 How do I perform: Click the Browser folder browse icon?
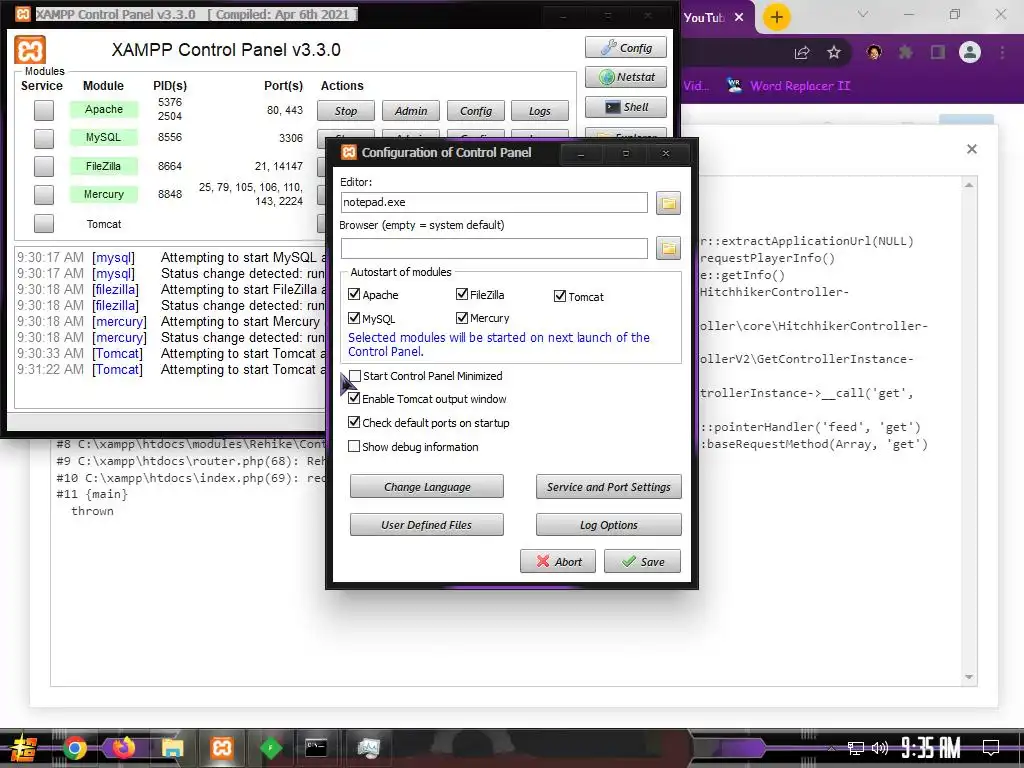tap(668, 248)
